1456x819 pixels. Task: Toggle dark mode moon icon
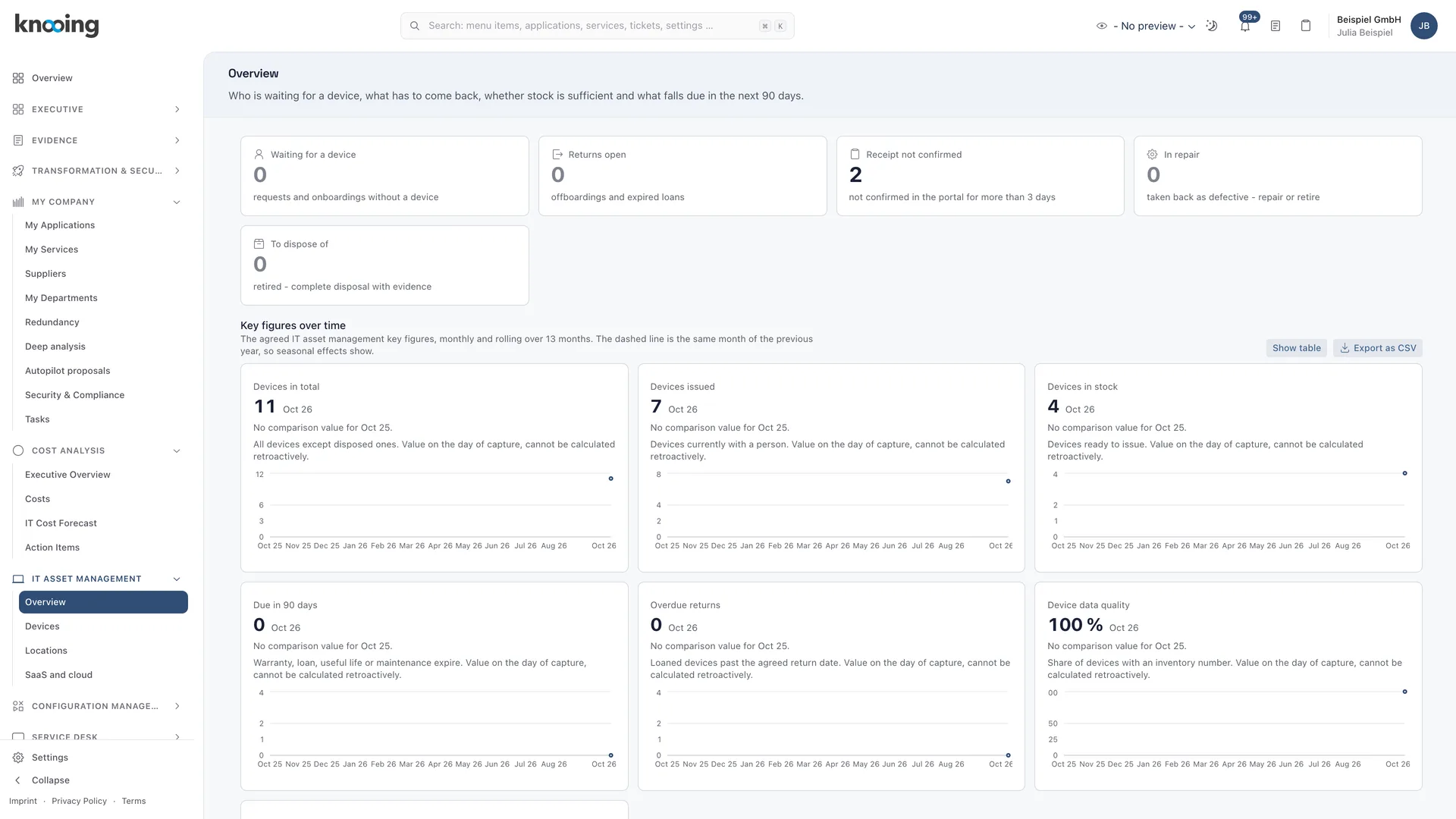click(1212, 26)
